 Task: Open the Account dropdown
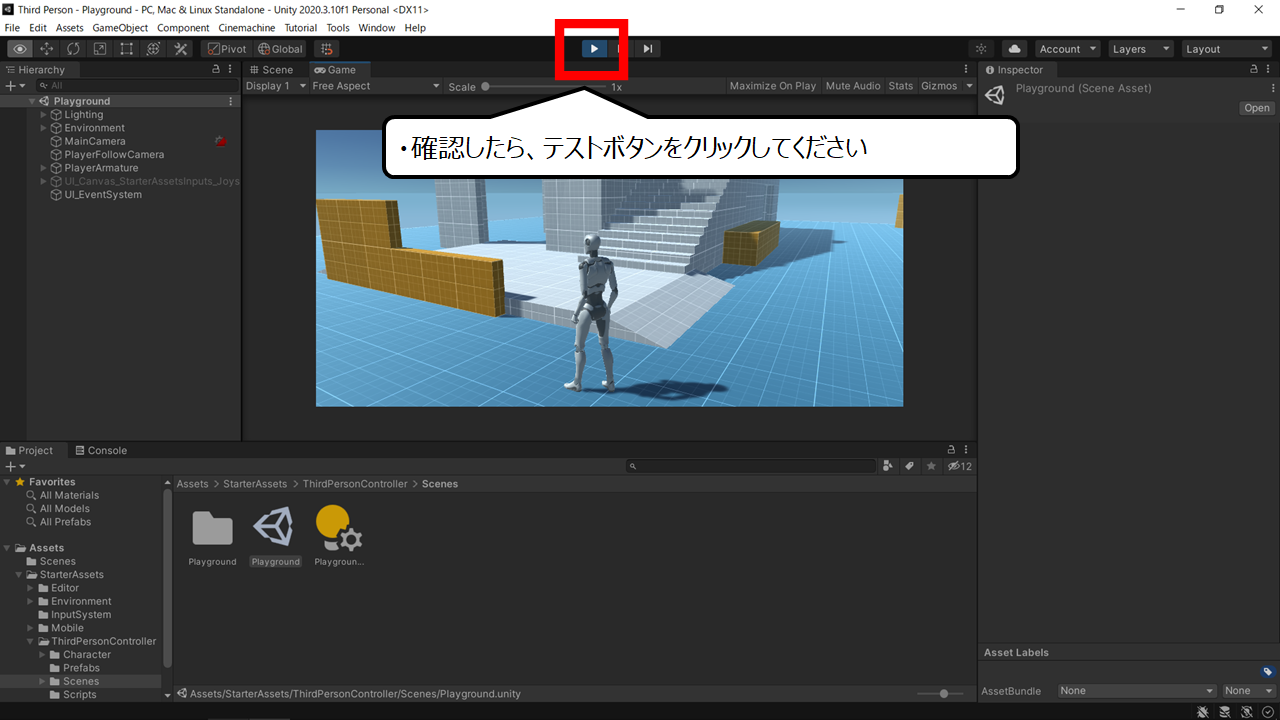(1067, 49)
